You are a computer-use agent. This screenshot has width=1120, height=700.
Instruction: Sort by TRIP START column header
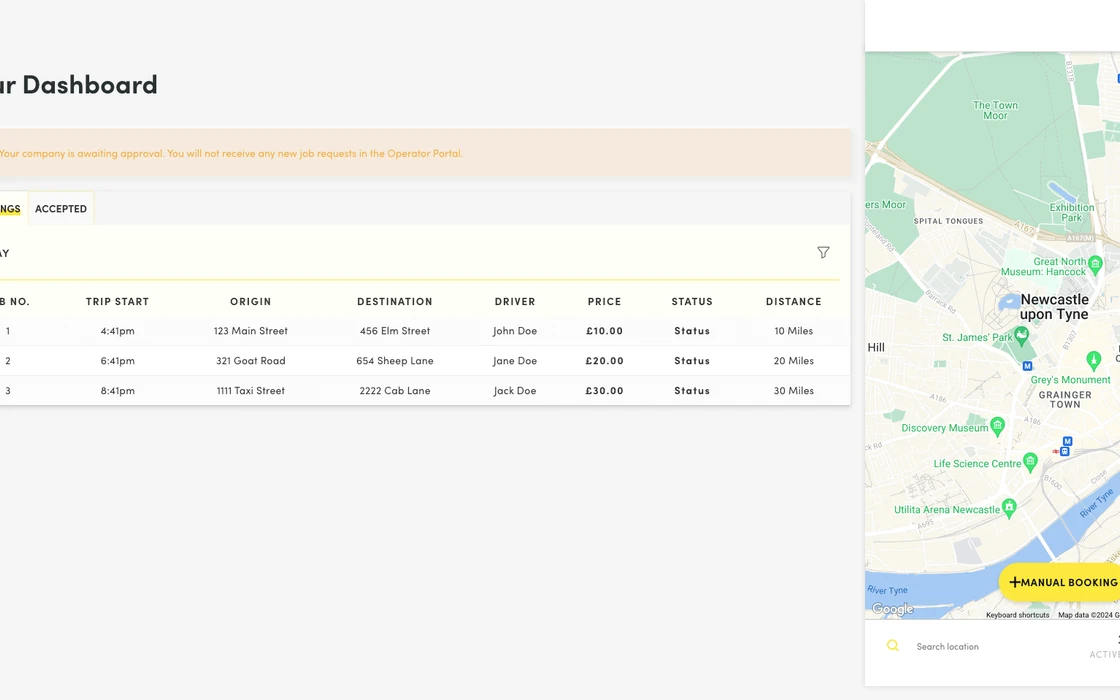[x=117, y=301]
